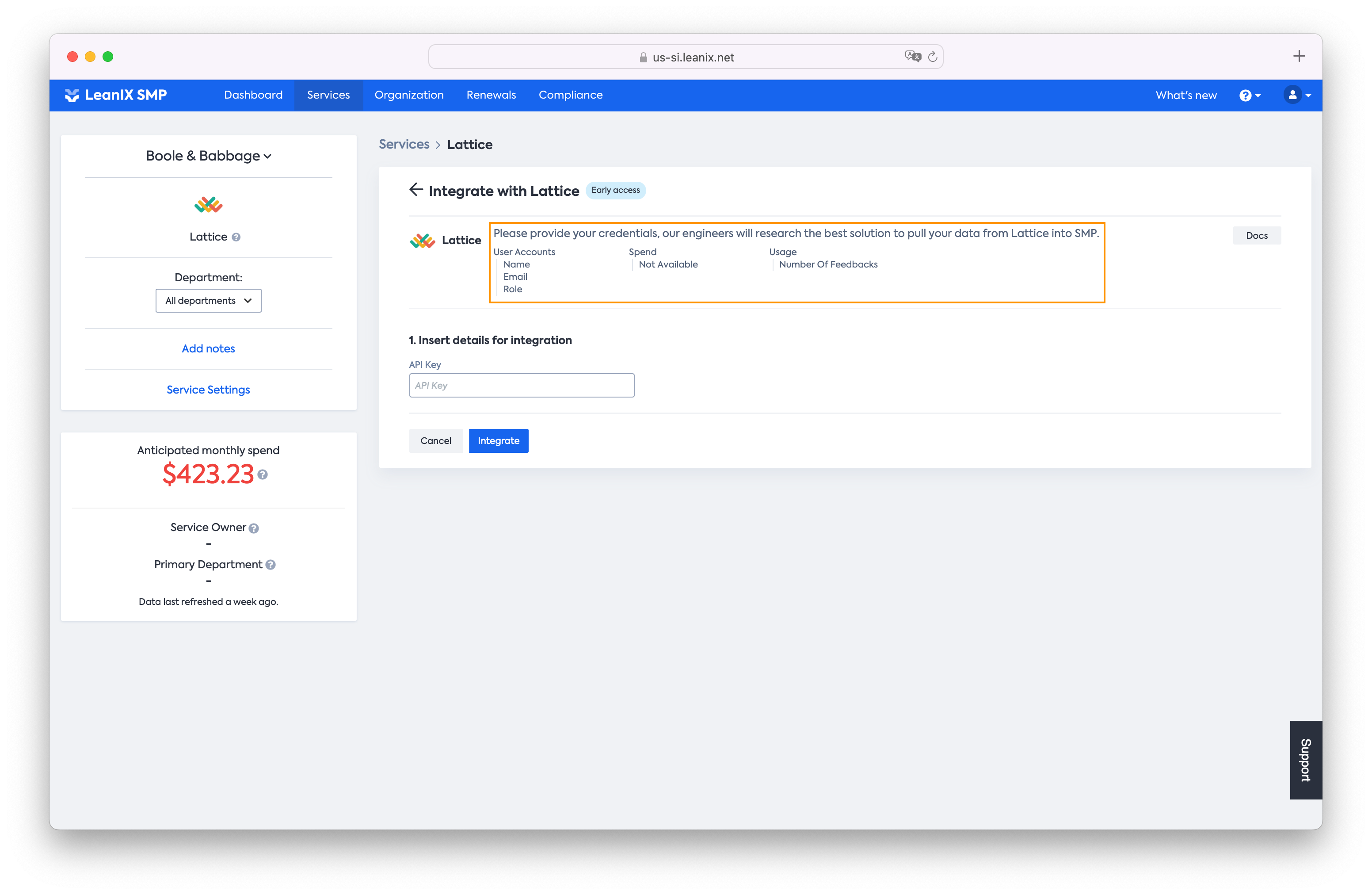The image size is (1372, 895).
Task: Click the translate icon in address bar
Action: 913,56
